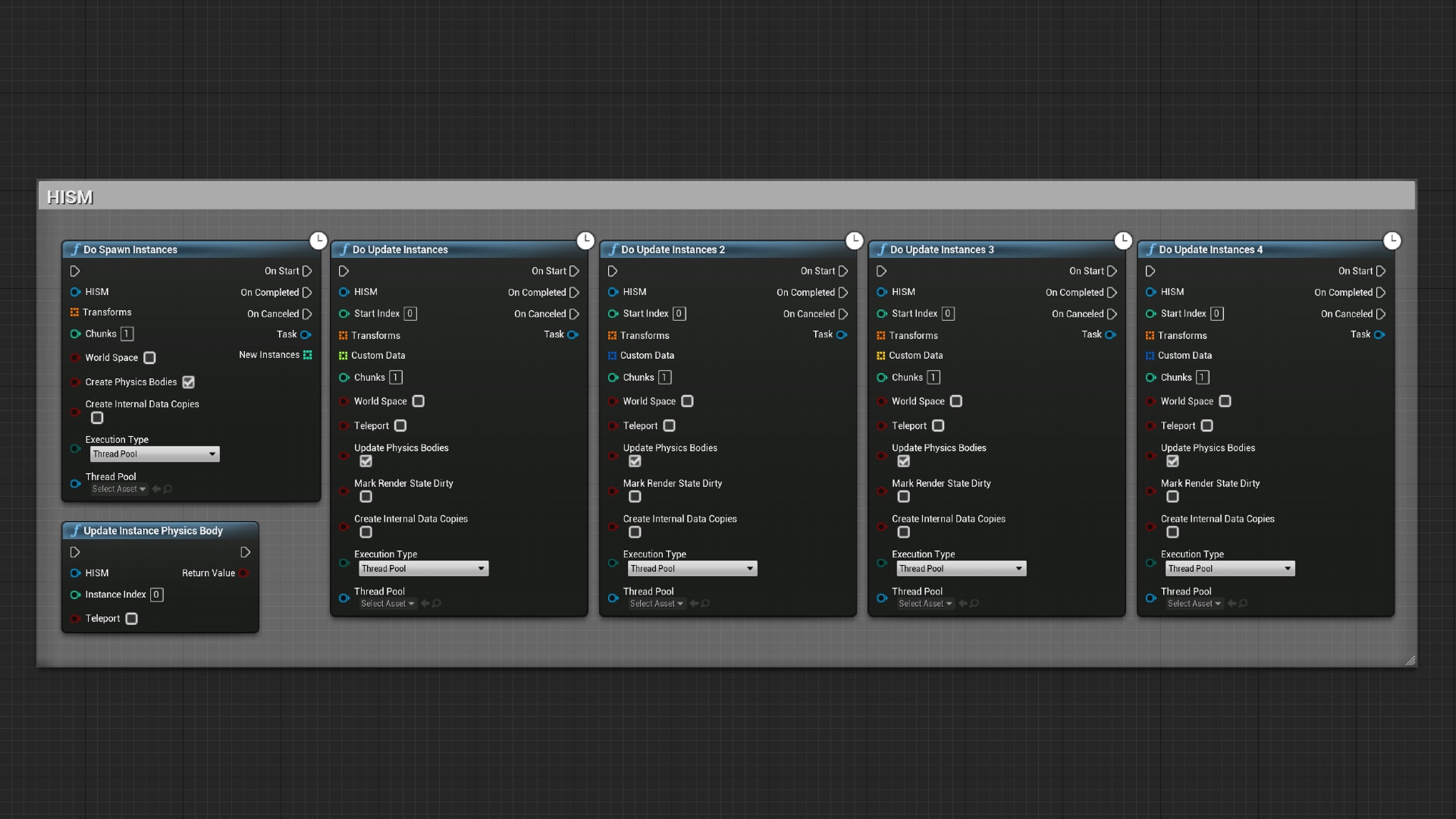The image size is (1456, 819).
Task: Click the function icon in Update Instance Physics Body header
Action: (x=74, y=531)
